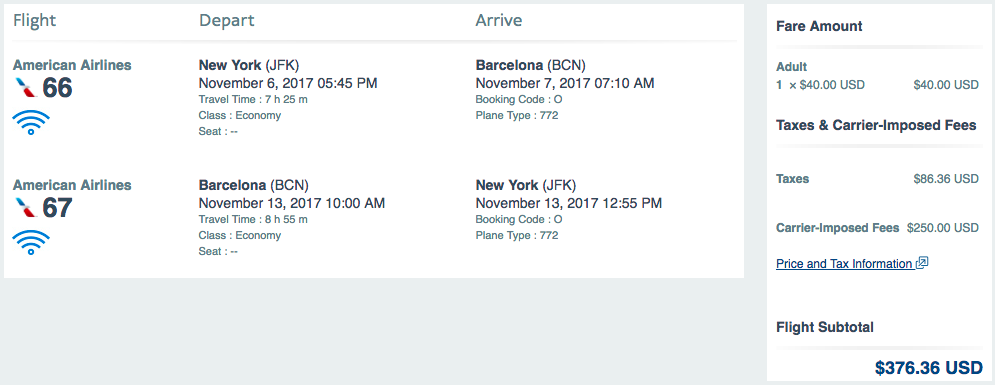Click the Wi-Fi icon under flight 67
The width and height of the screenshot is (995, 385).
point(30,242)
